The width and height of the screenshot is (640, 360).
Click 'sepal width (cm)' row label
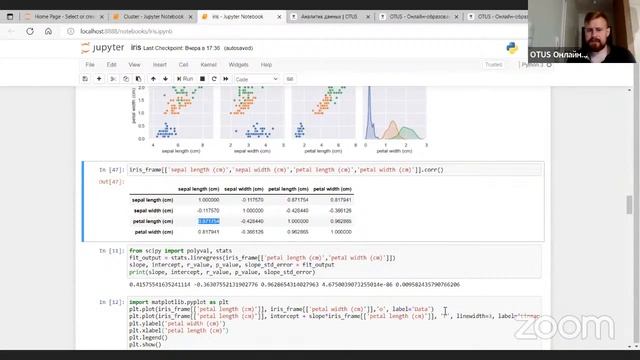click(153, 211)
